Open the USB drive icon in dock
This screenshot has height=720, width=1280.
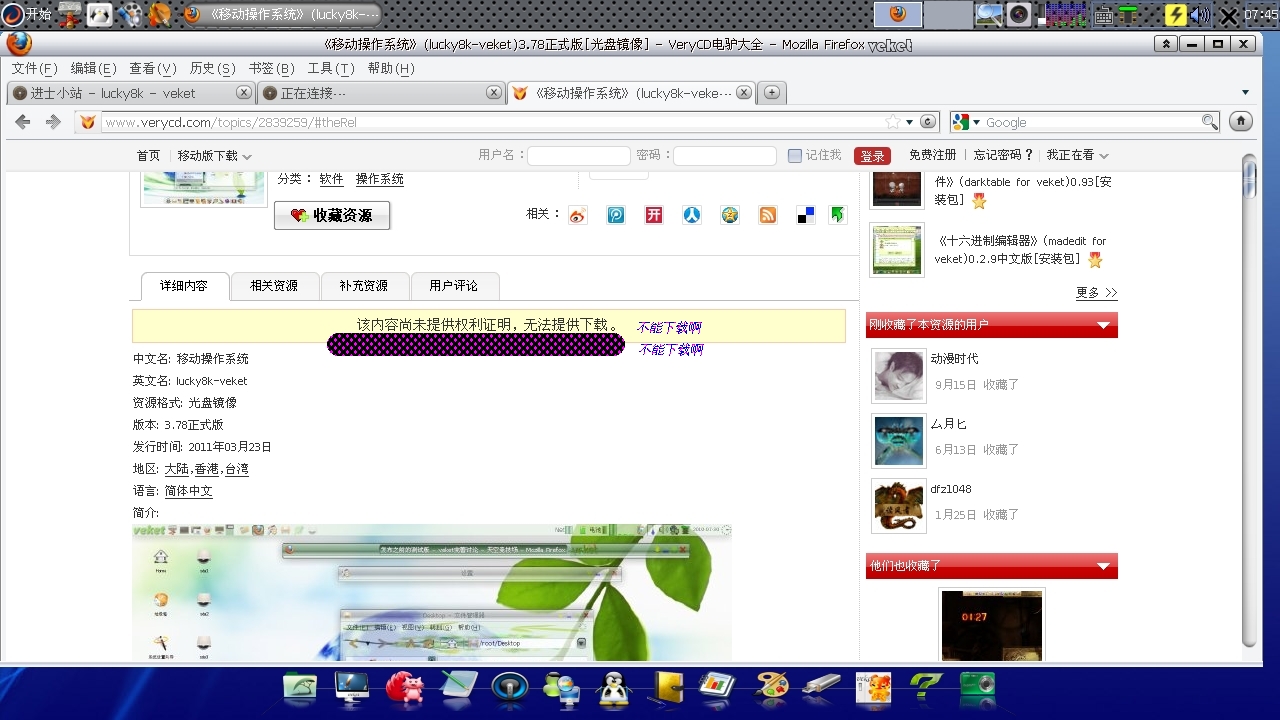[x=822, y=686]
